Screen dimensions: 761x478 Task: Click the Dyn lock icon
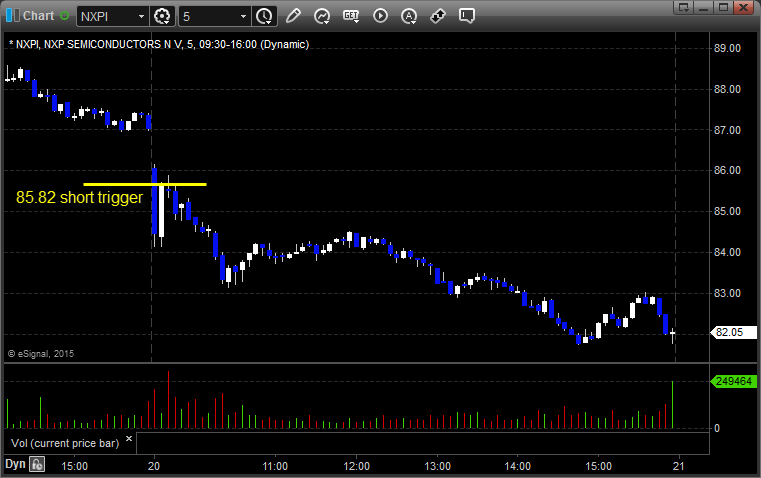pyautogui.click(x=37, y=464)
